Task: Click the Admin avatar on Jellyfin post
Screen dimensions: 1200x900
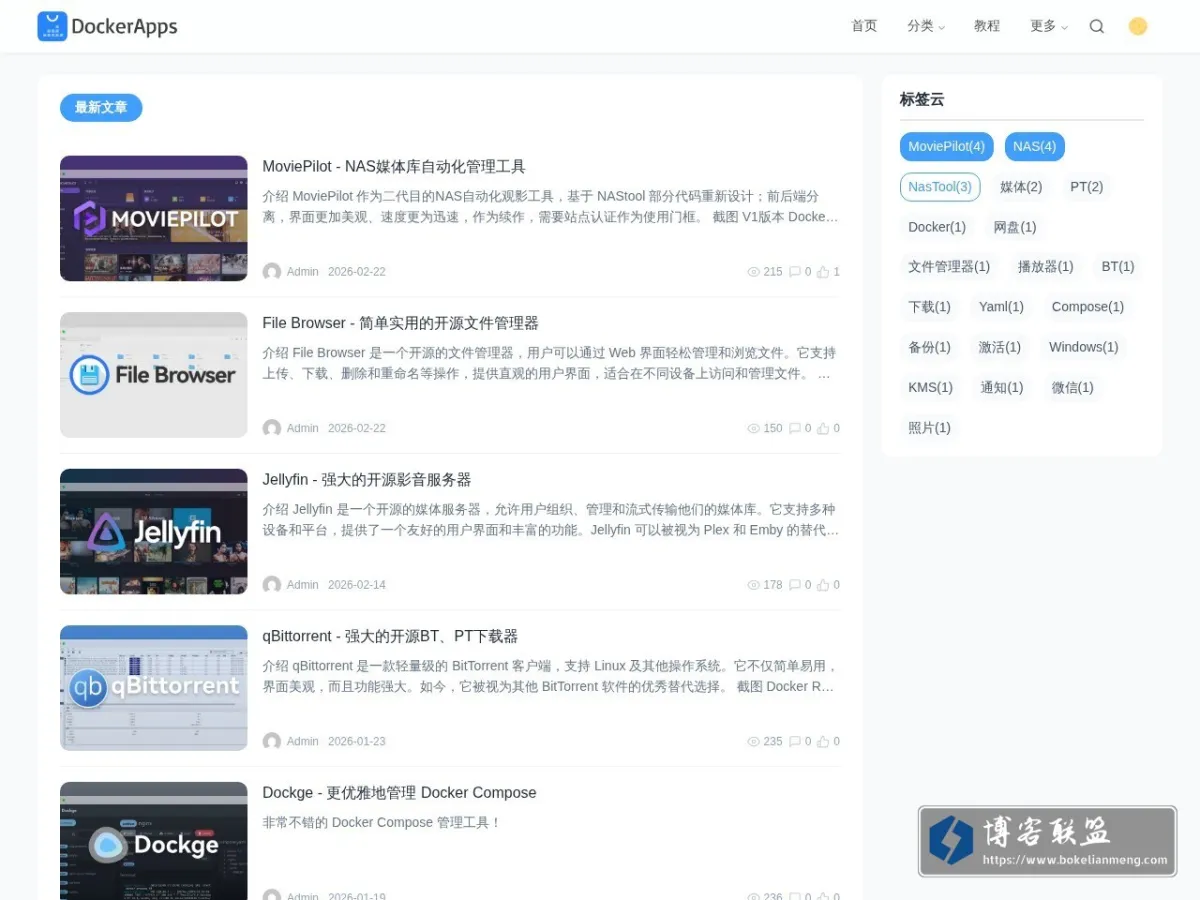Action: [x=272, y=585]
